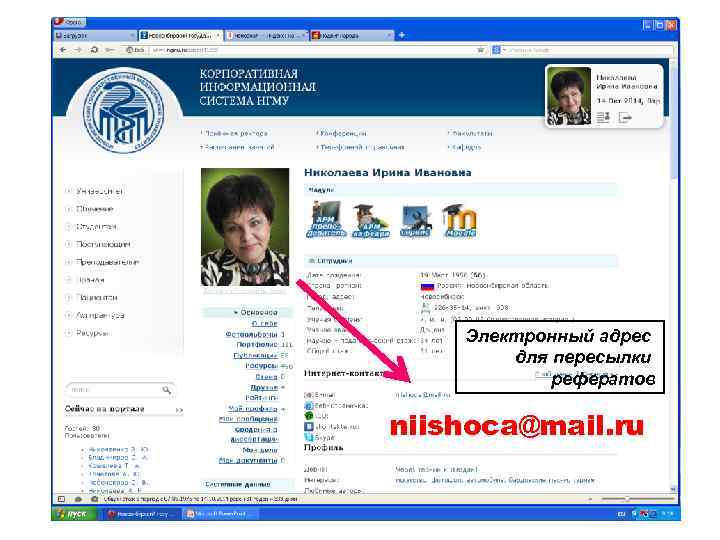Open the Конференции top menu link
Viewport: 720px width, 540px height.
(x=341, y=134)
